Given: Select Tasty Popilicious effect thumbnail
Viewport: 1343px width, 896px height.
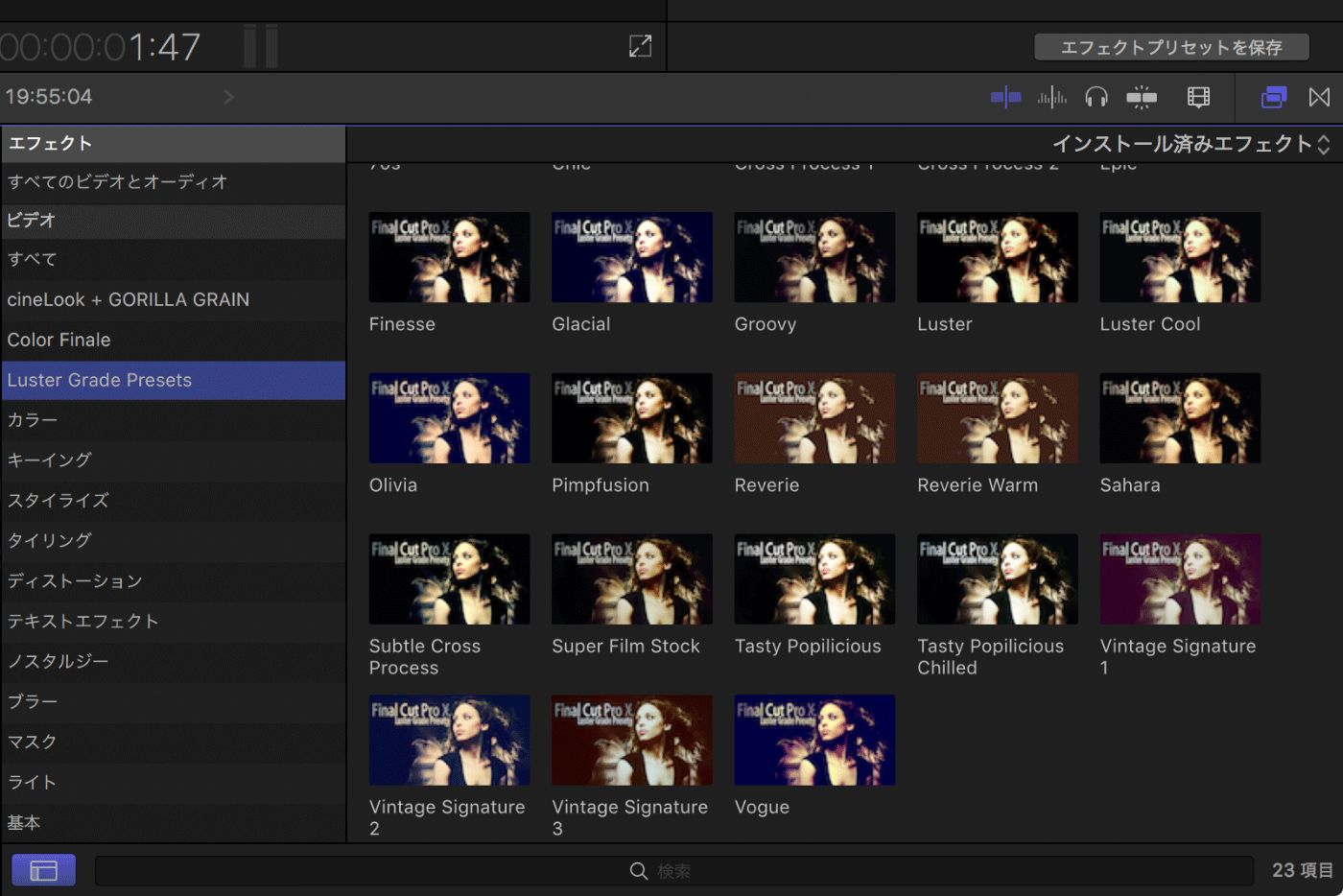Looking at the screenshot, I should [814, 579].
